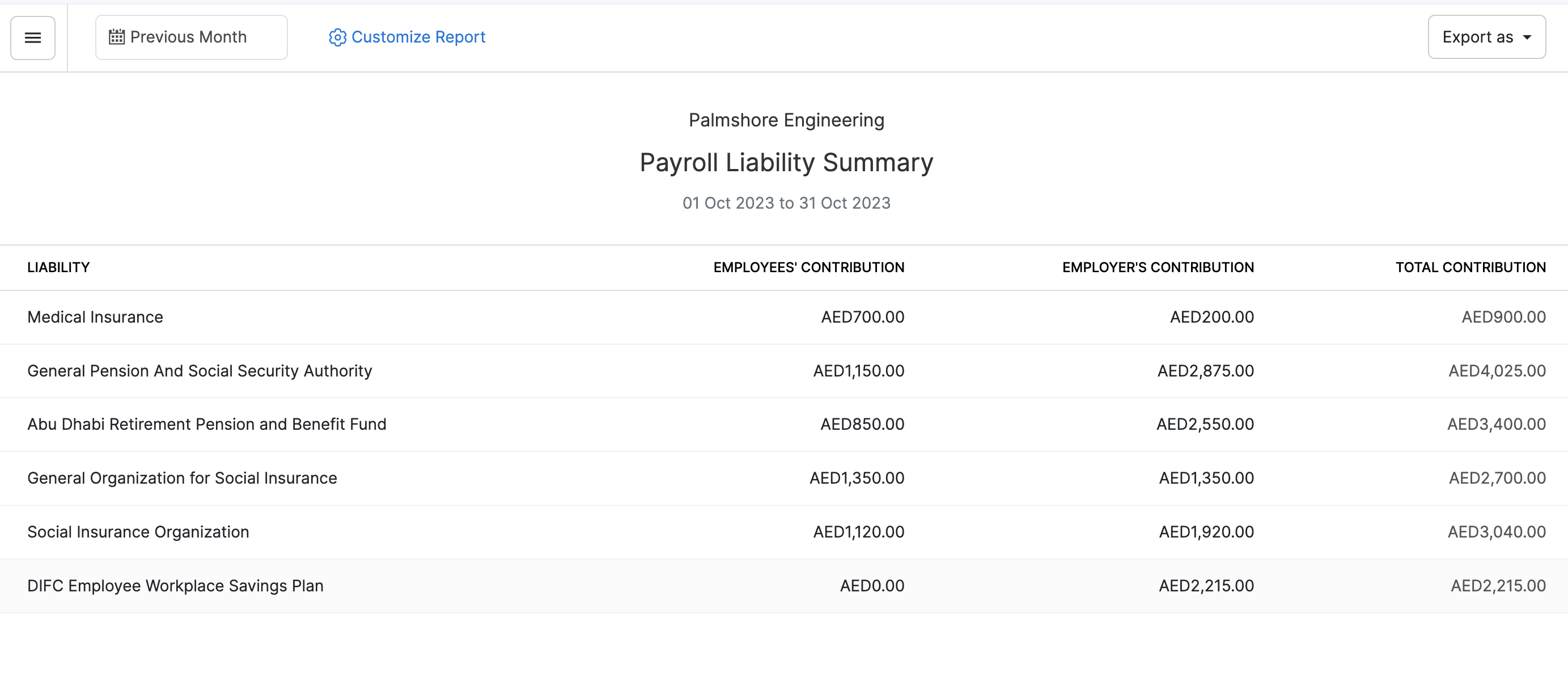Screen dimensions: 1568x677
Task: Open General Pension And Social Security Authority
Action: coord(200,371)
